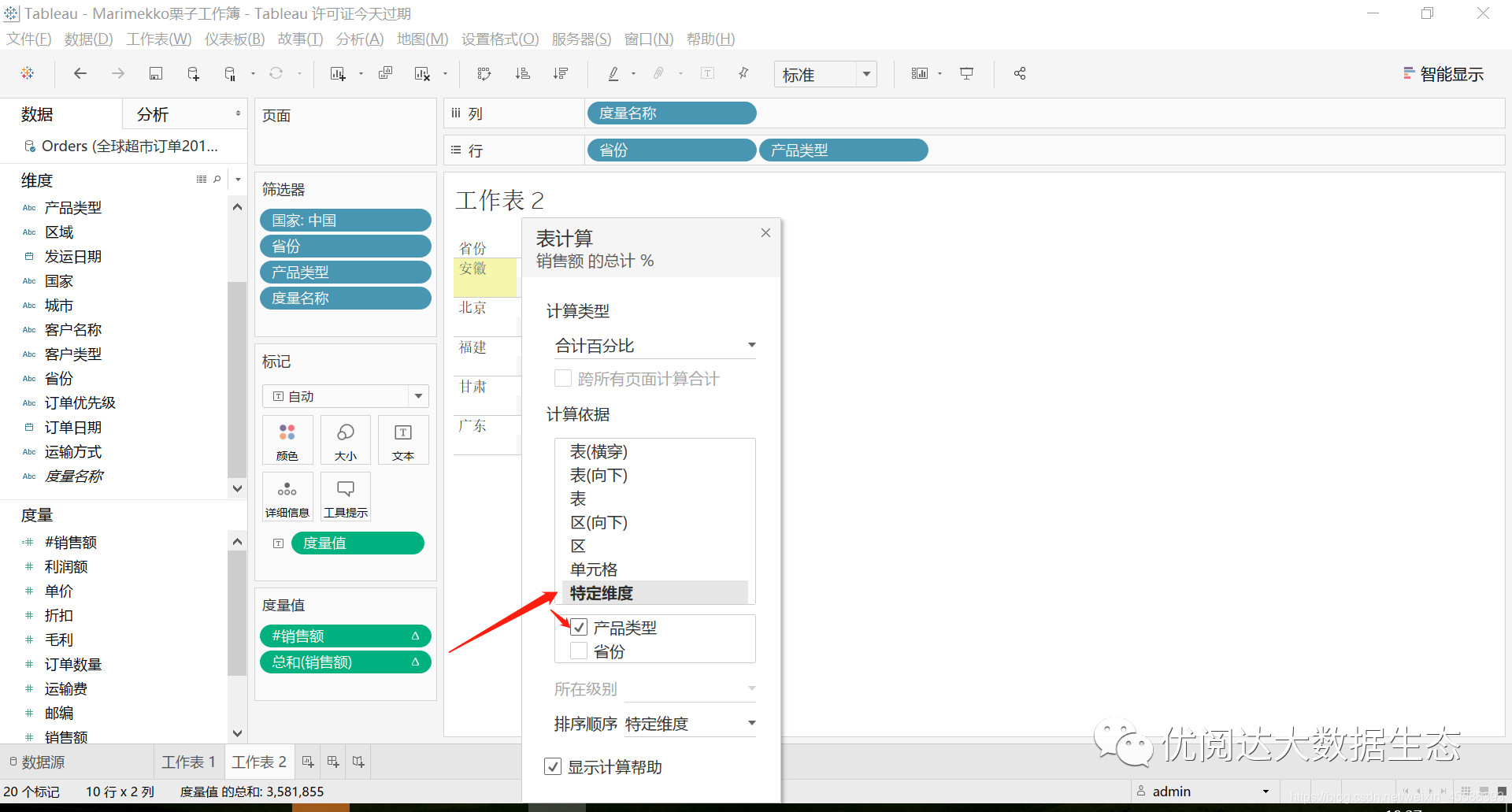Image resolution: width=1512 pixels, height=812 pixels.
Task: Click the highlight pen icon
Action: [613, 73]
